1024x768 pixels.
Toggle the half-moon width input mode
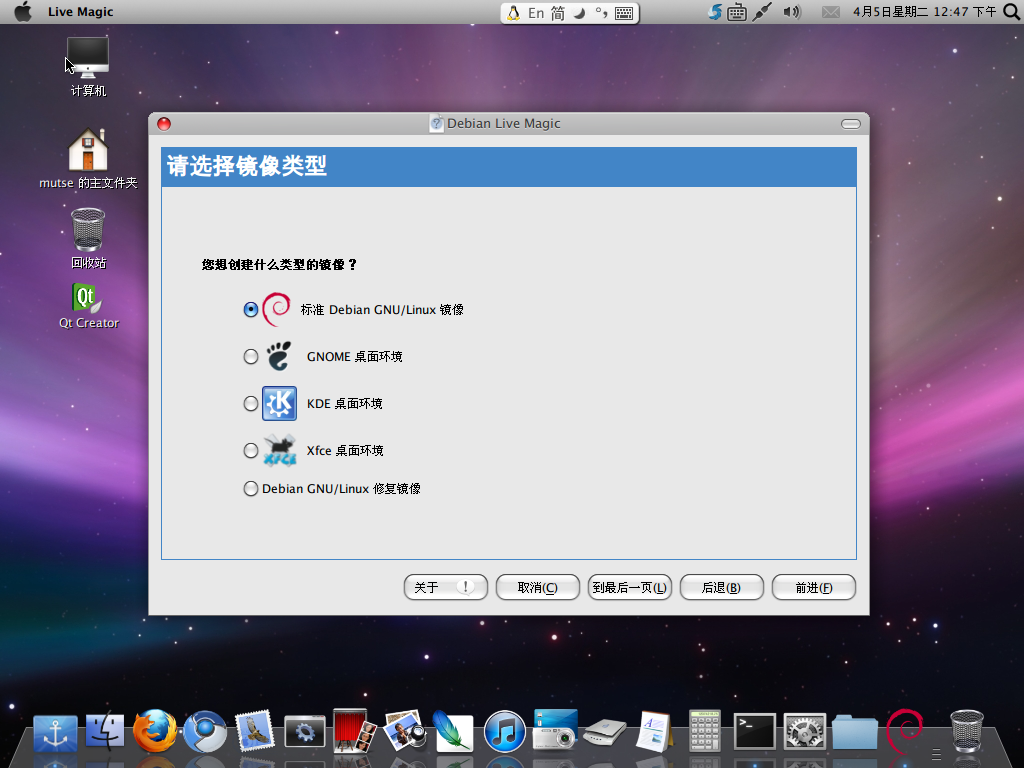click(x=579, y=13)
